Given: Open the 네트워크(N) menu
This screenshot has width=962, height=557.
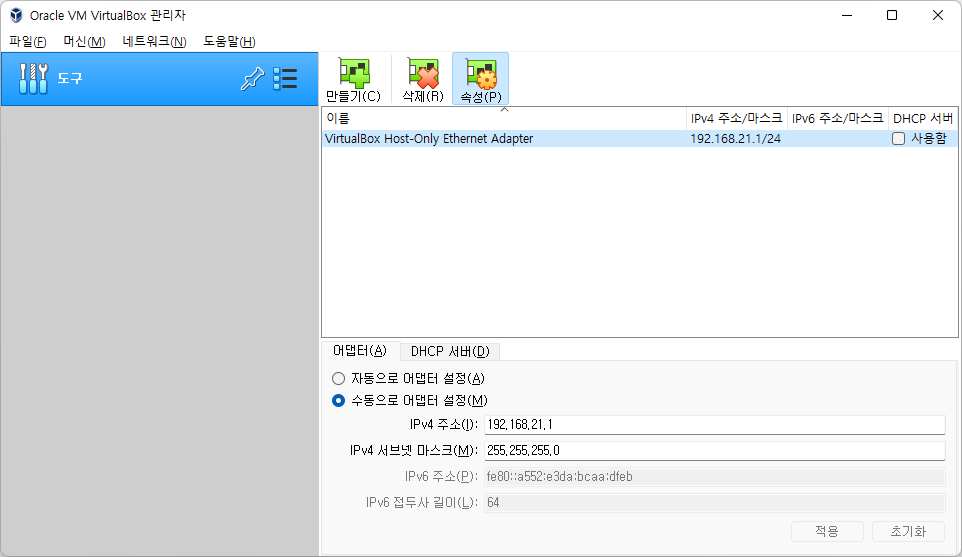Looking at the screenshot, I should [154, 42].
